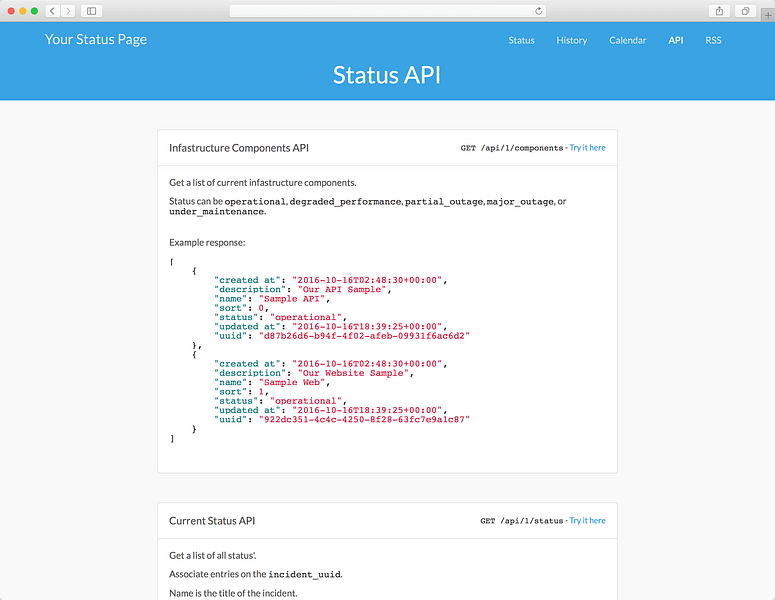Click "Sample Web" name value
The width and height of the screenshot is (775, 600).
pyautogui.click(x=292, y=383)
